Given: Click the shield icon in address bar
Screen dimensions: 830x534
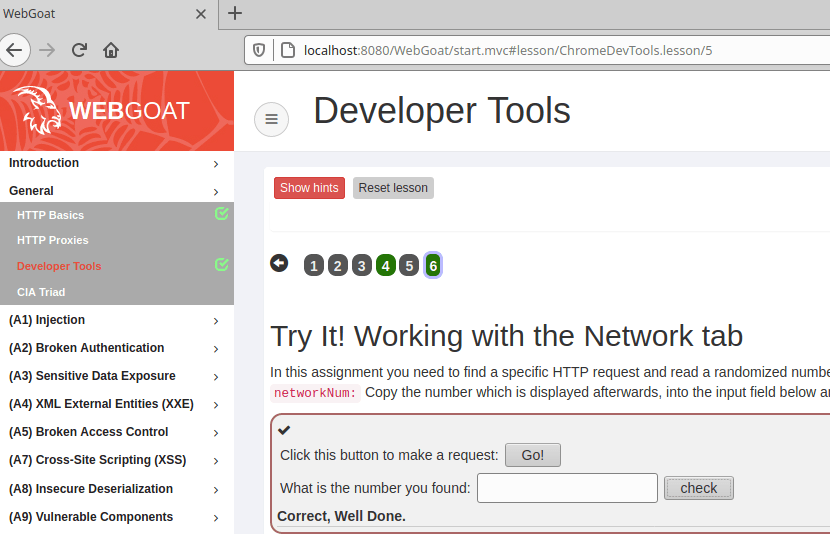Looking at the screenshot, I should 259,50.
